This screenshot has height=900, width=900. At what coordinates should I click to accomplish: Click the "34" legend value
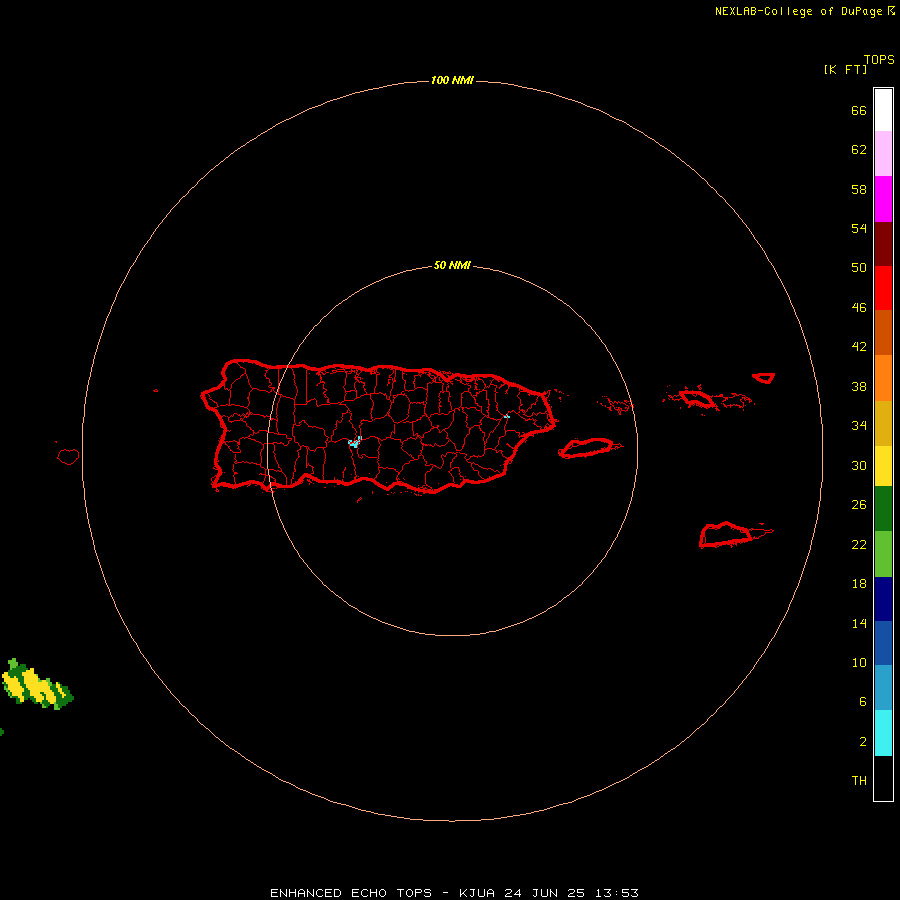tap(859, 426)
